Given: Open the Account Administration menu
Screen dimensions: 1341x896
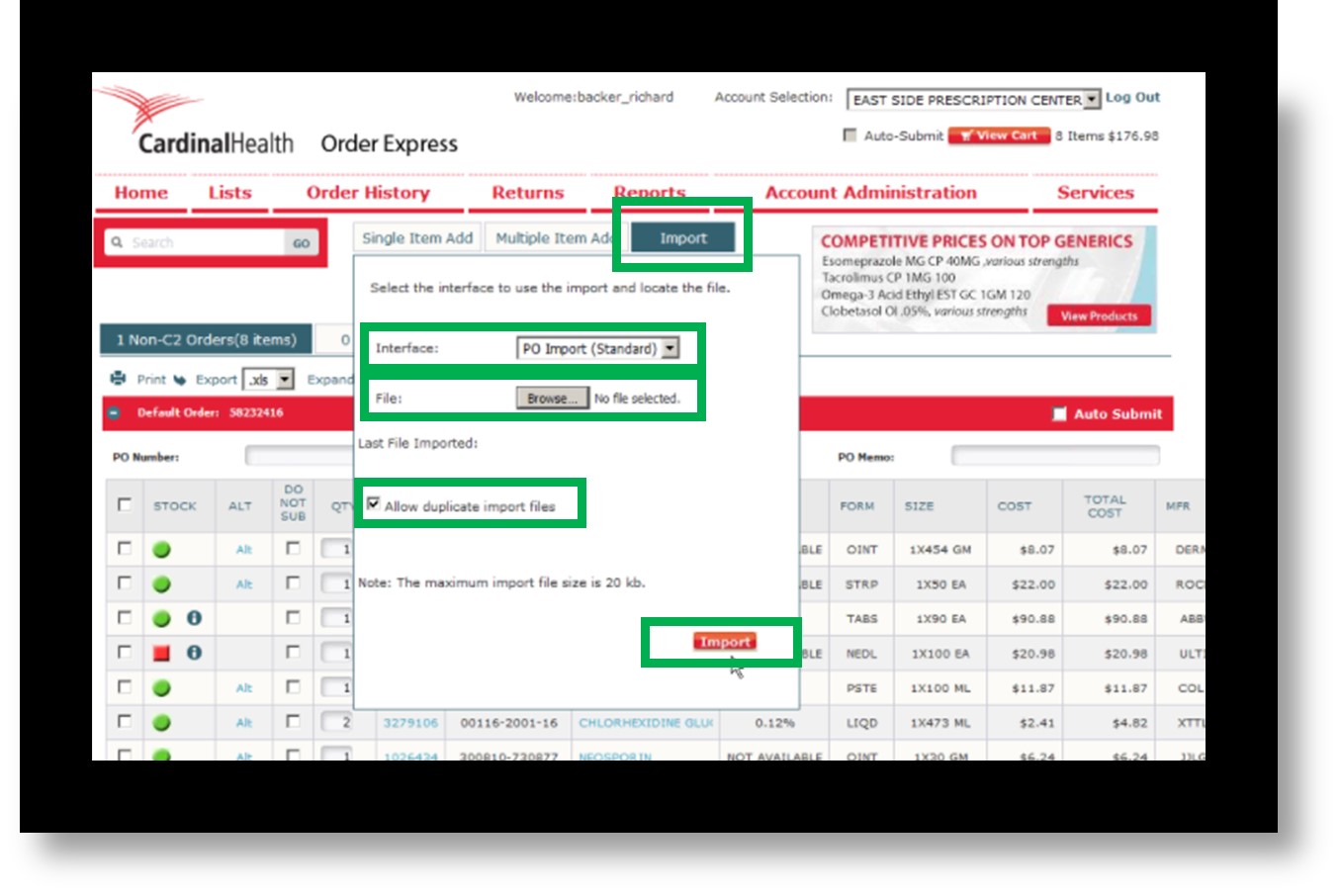Looking at the screenshot, I should [870, 193].
